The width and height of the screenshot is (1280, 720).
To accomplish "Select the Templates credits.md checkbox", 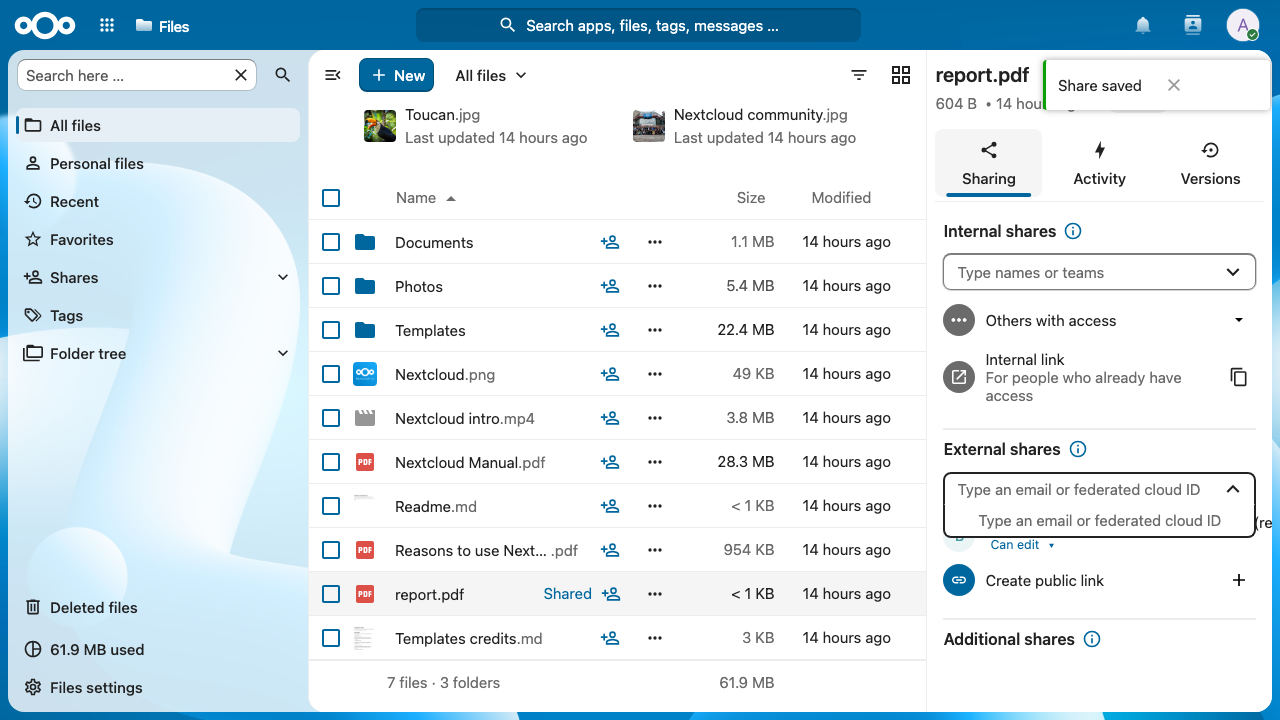I will click(331, 638).
